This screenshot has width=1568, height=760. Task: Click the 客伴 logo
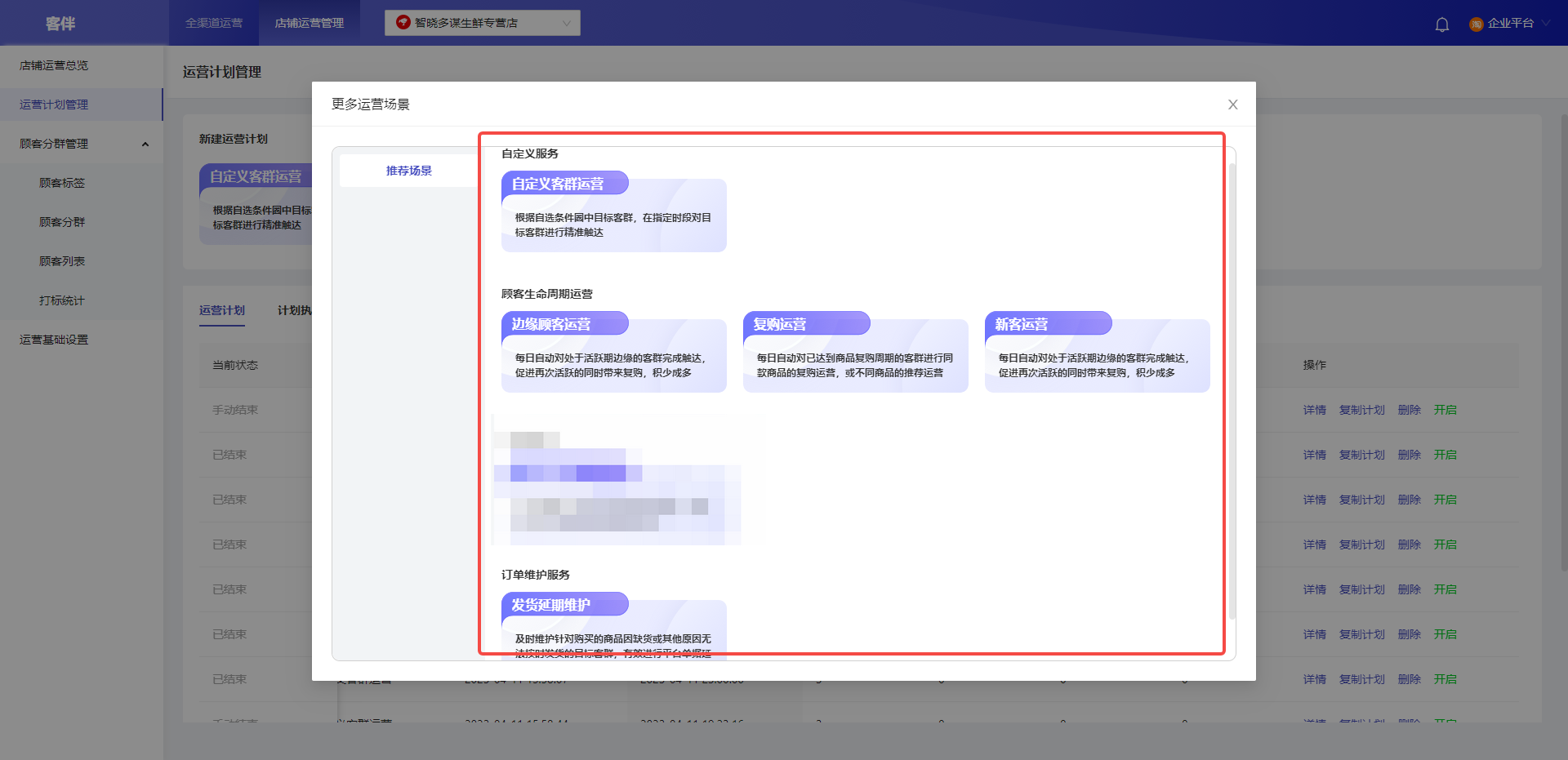[60, 24]
